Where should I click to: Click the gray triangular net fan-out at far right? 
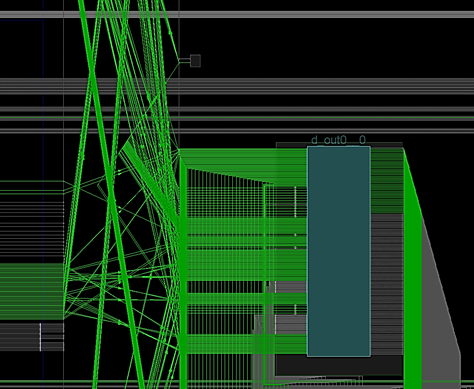[x=440, y=300]
